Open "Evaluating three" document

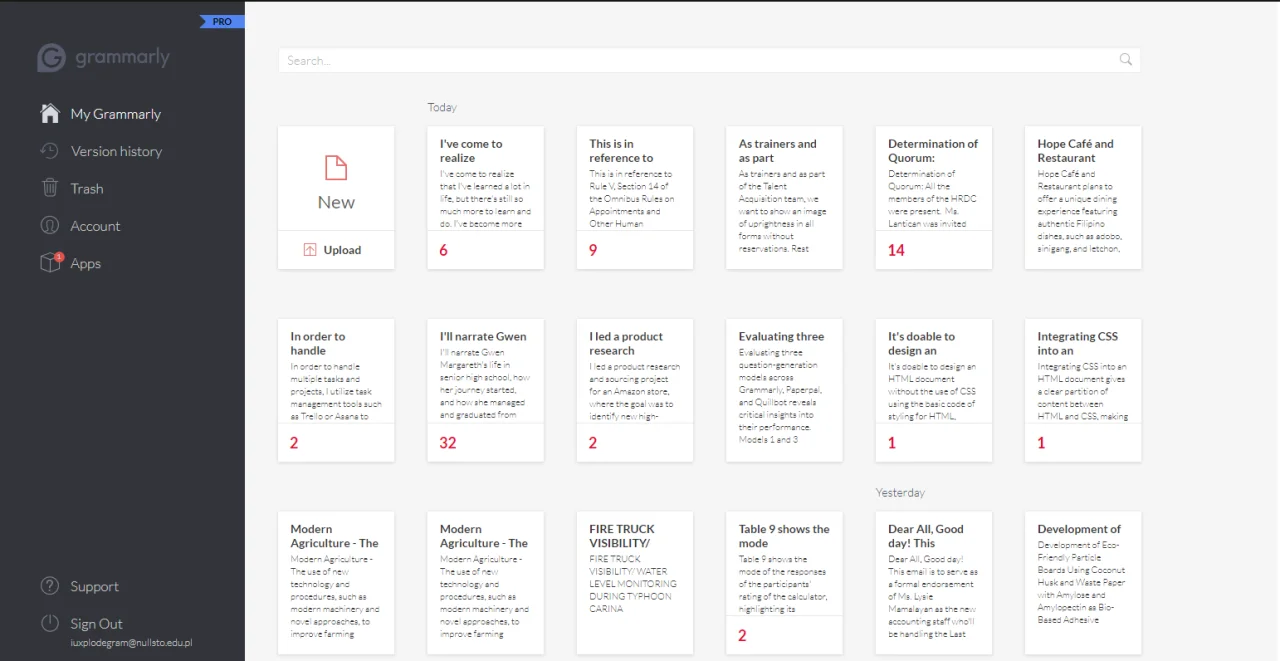click(x=784, y=390)
